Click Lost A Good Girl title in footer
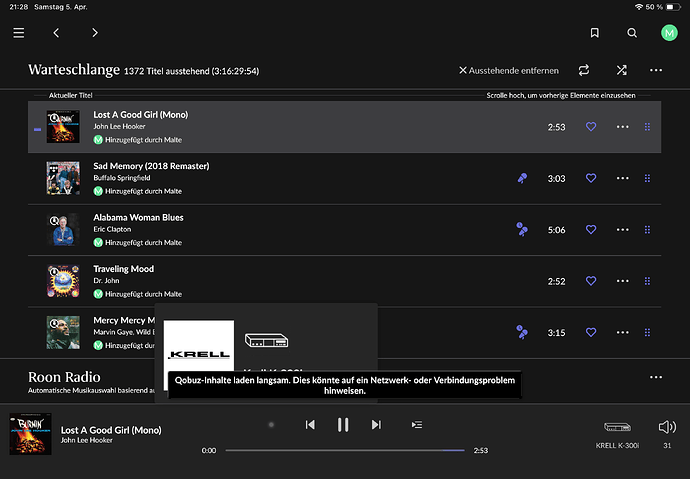Screen dimensions: 690x479 coord(111,430)
